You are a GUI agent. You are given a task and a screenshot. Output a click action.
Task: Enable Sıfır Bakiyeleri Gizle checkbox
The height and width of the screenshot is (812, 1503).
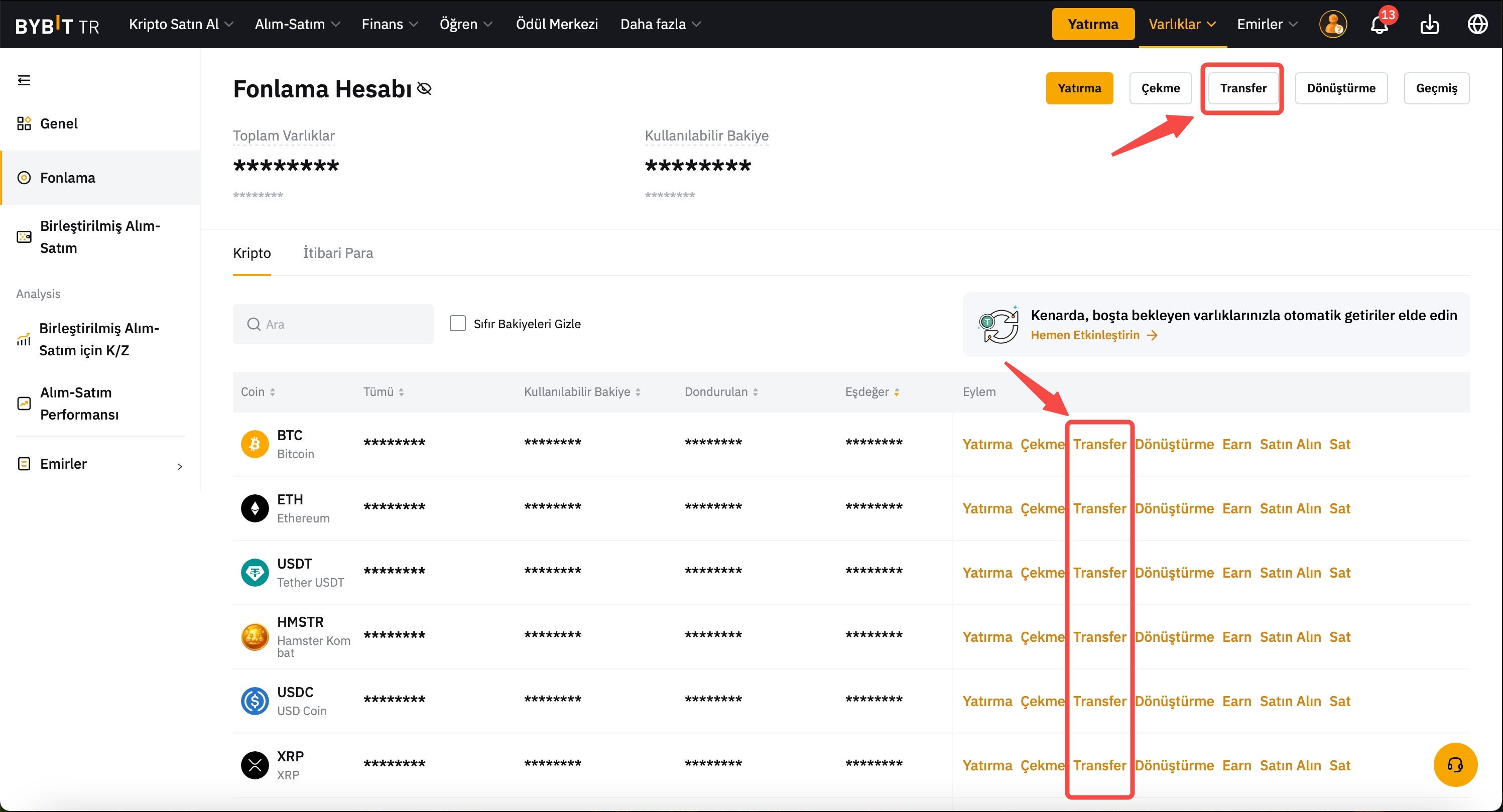[x=457, y=324]
